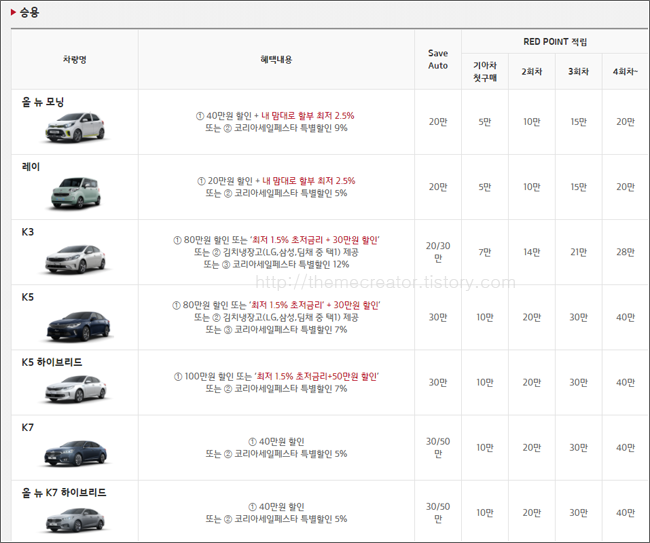Open the dark blue K5 car thumbnail

[x=78, y=326]
